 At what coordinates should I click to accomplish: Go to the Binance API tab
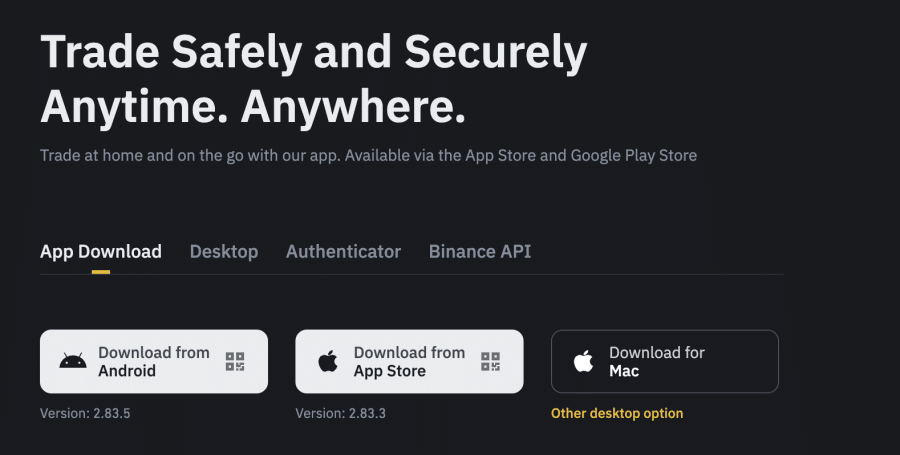(480, 252)
